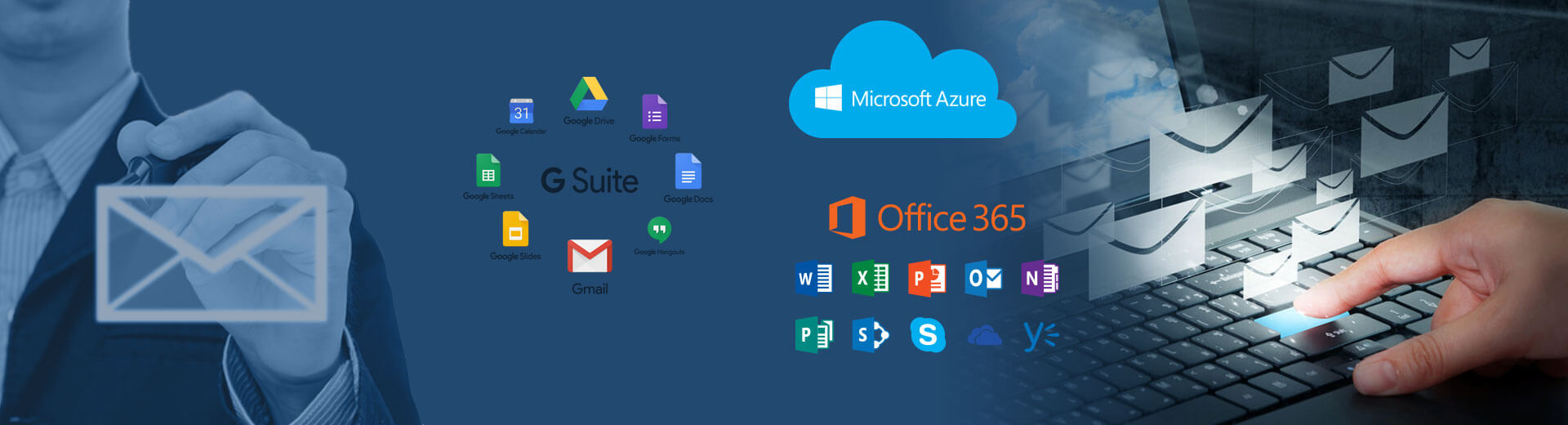
Task: Click the G Suite logo text
Action: [x=590, y=181]
